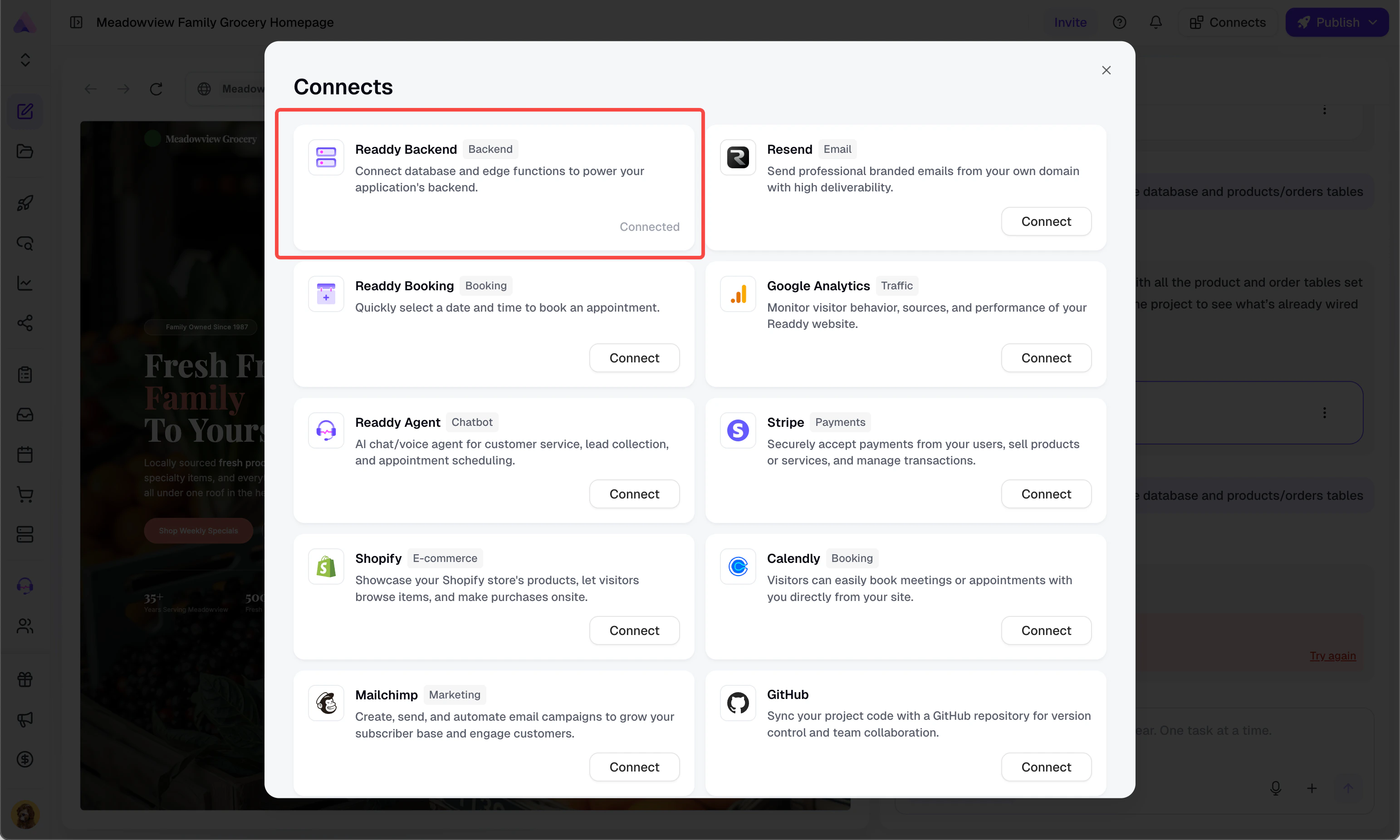Click the E-commerce tag on Shopify
The height and width of the screenshot is (840, 1400).
(445, 558)
